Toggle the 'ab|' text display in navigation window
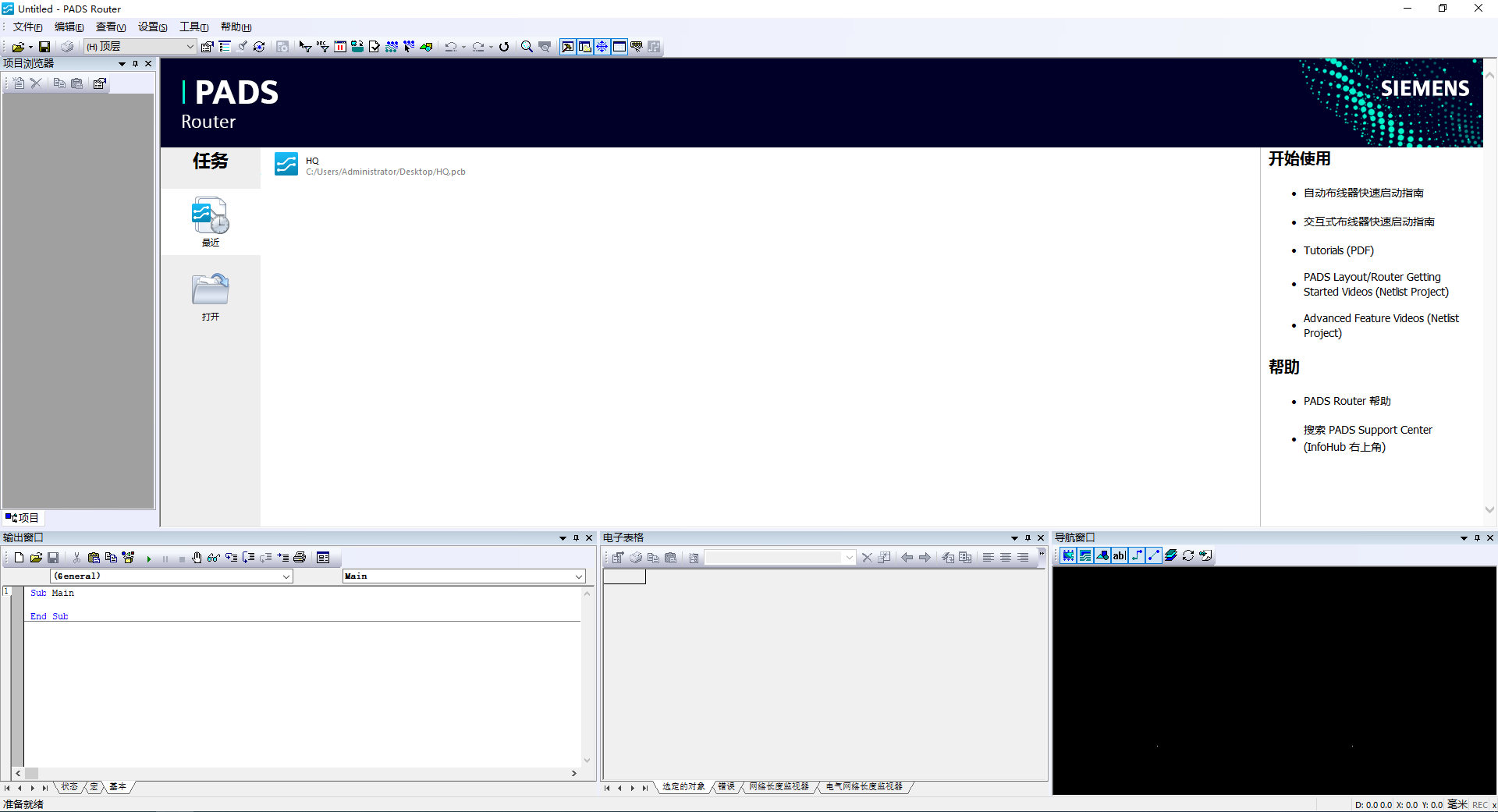This screenshot has height=812, width=1498. click(x=1120, y=556)
